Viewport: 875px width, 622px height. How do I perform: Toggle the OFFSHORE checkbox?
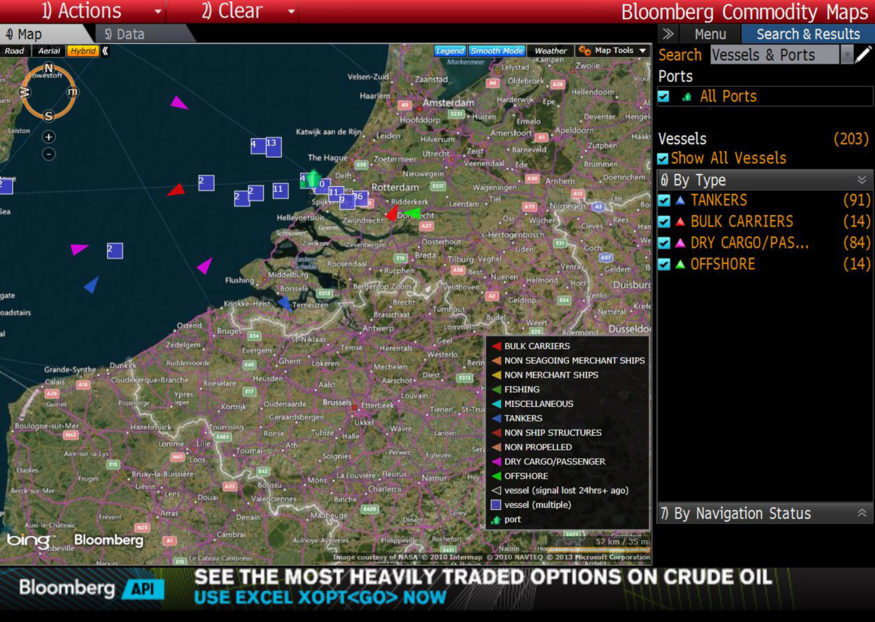click(664, 264)
